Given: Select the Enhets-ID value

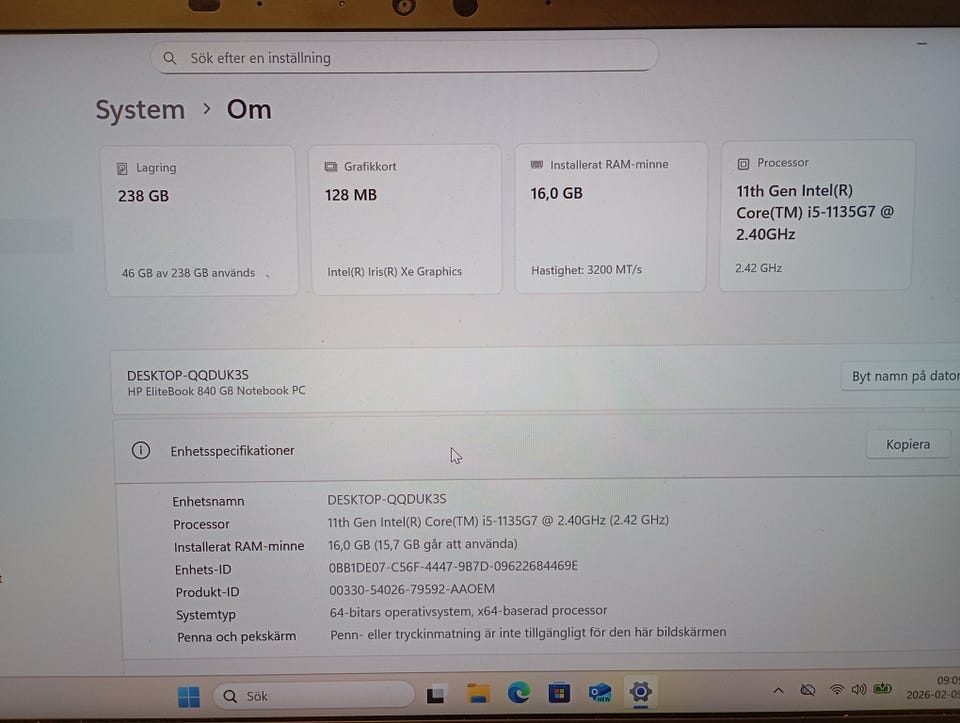Looking at the screenshot, I should coord(453,566).
